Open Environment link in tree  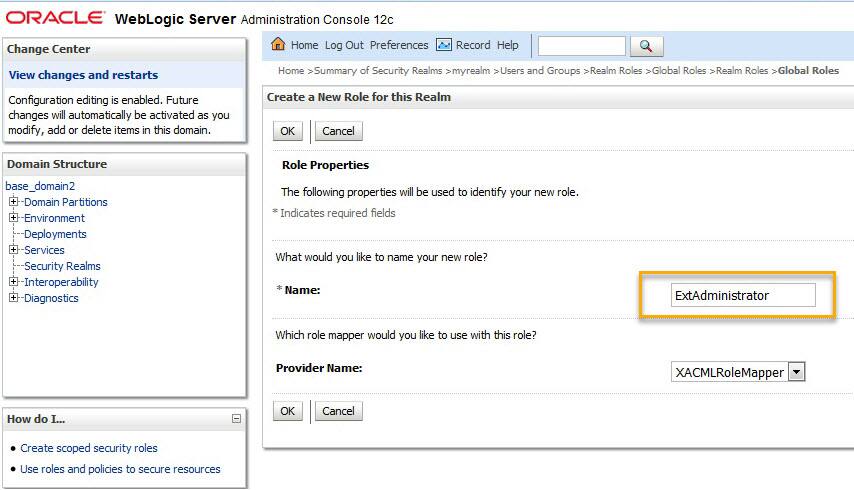click(54, 218)
